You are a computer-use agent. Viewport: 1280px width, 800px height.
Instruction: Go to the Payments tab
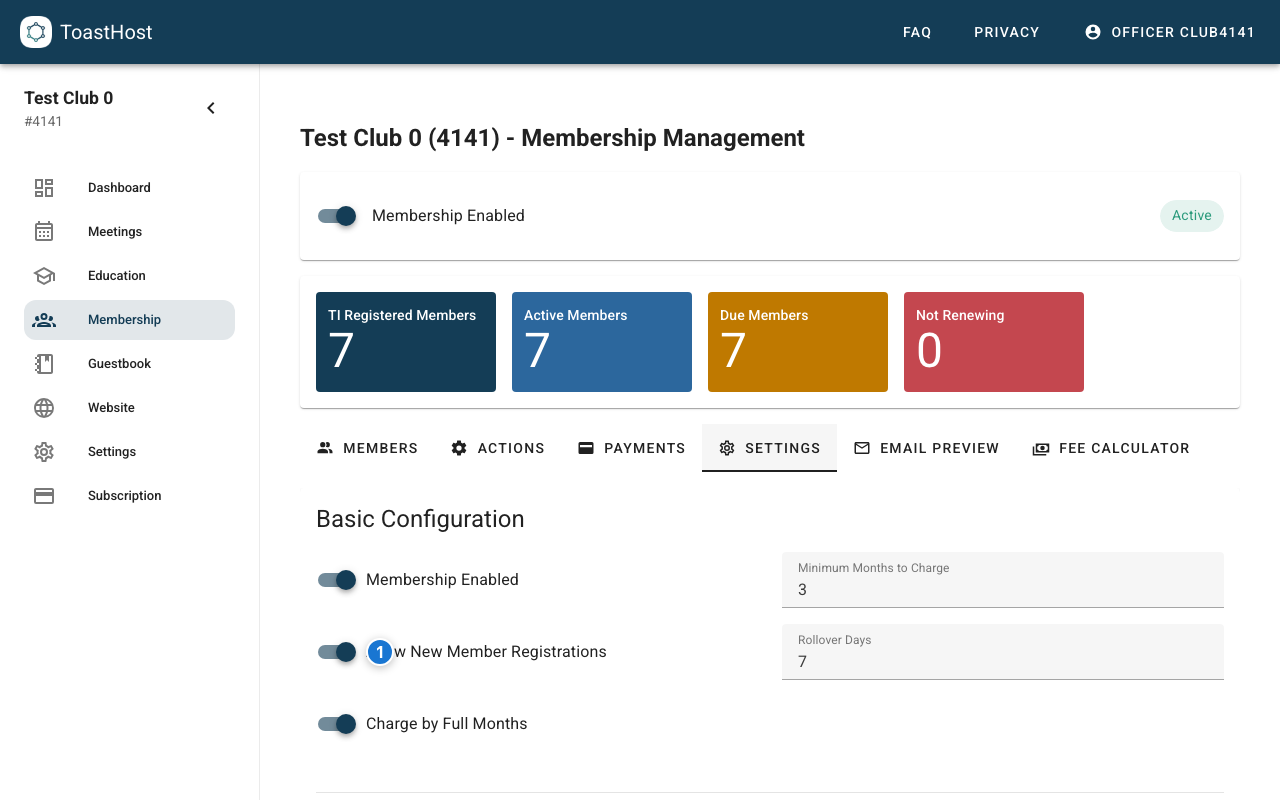pos(631,448)
